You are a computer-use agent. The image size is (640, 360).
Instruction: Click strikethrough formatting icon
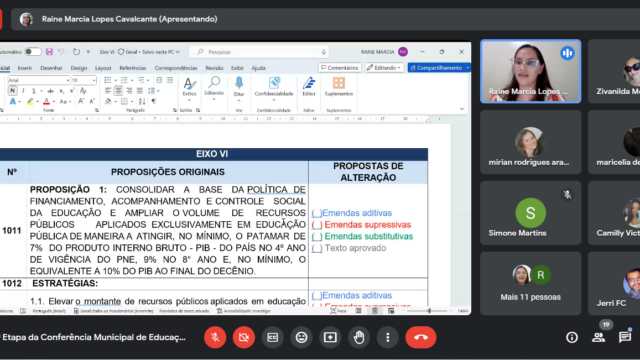coord(50,91)
